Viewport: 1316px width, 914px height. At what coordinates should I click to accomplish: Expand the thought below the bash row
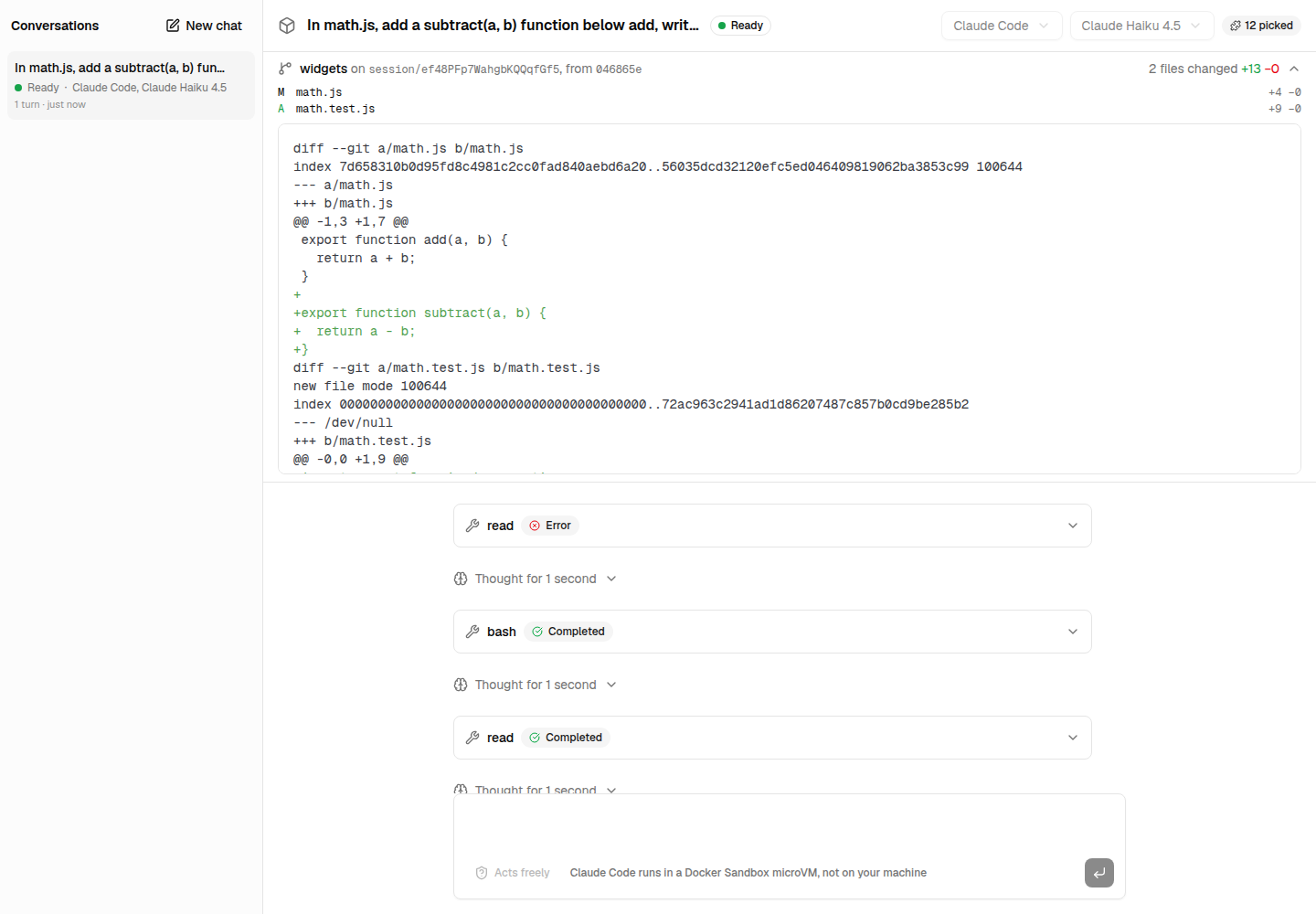[x=536, y=685]
